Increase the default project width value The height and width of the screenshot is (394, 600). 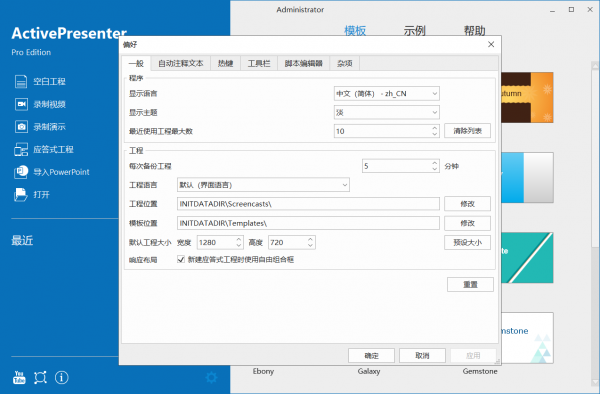pyautogui.click(x=239, y=239)
